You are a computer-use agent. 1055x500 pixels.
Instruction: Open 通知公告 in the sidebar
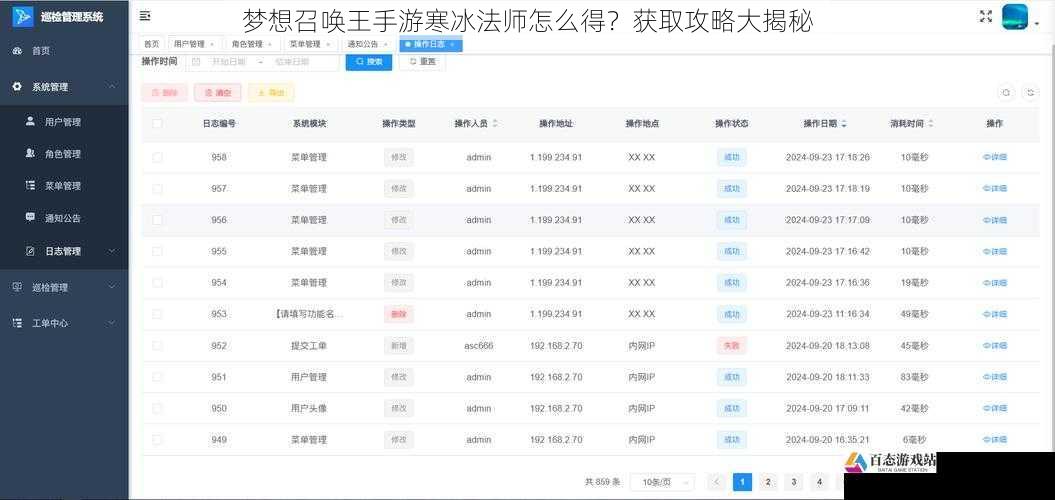(x=63, y=218)
